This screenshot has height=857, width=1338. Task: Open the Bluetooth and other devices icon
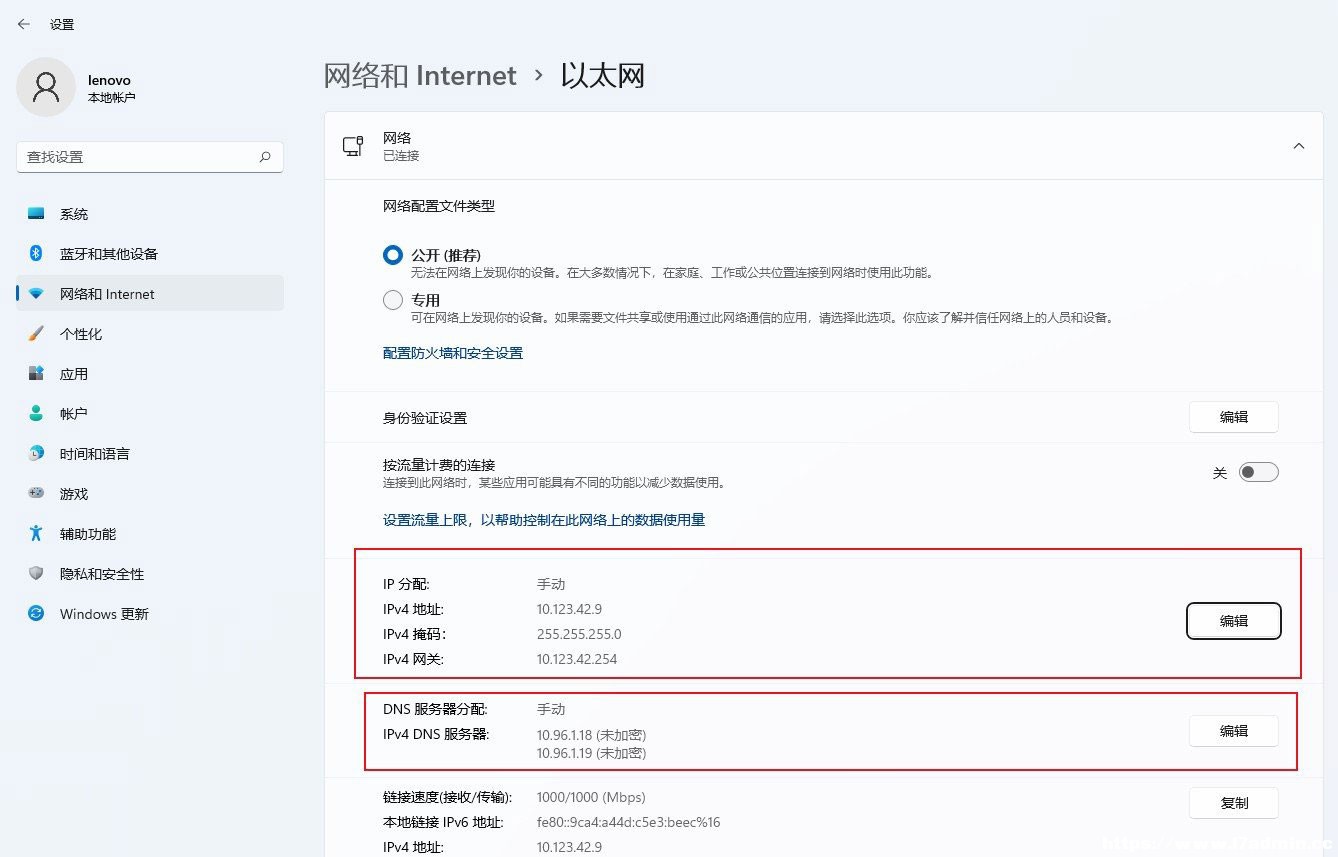click(x=36, y=254)
